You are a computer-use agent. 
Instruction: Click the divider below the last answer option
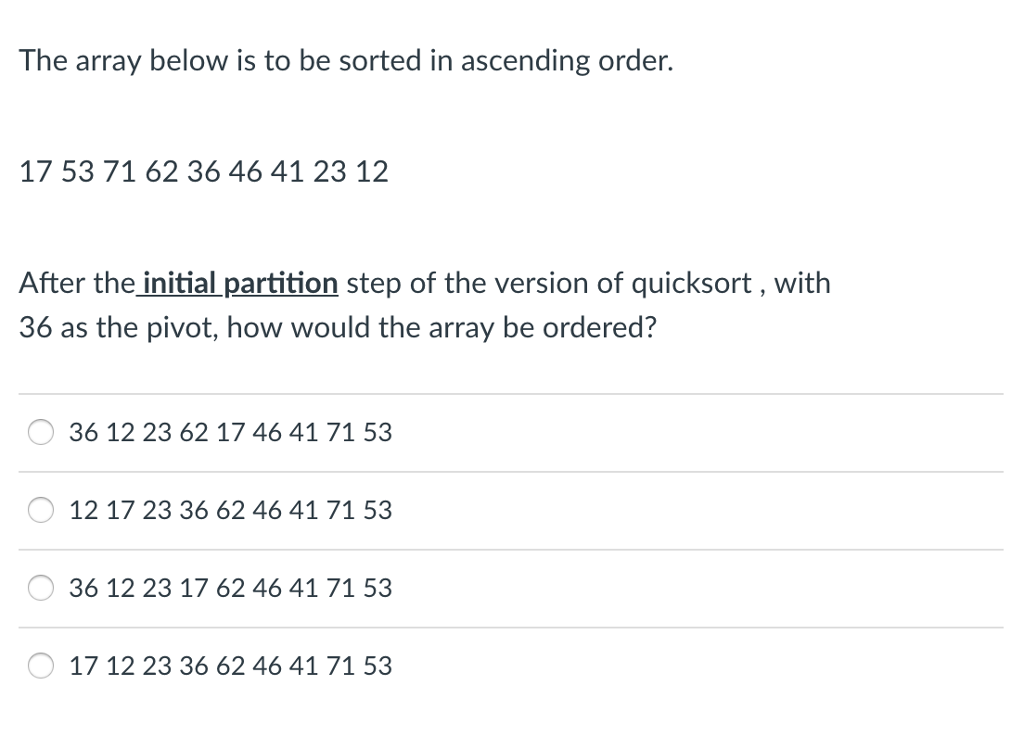pos(512,703)
